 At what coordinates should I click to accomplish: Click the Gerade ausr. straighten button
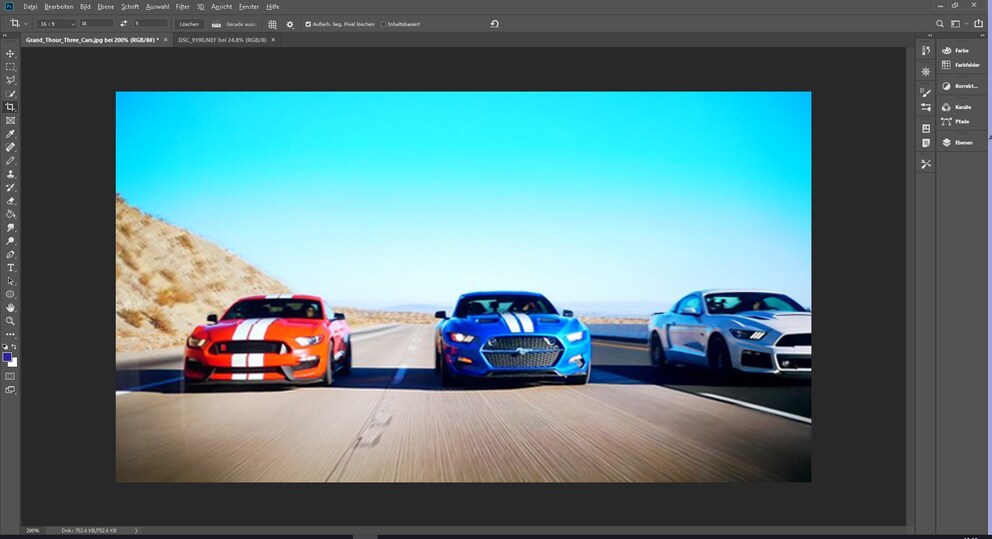[234, 24]
